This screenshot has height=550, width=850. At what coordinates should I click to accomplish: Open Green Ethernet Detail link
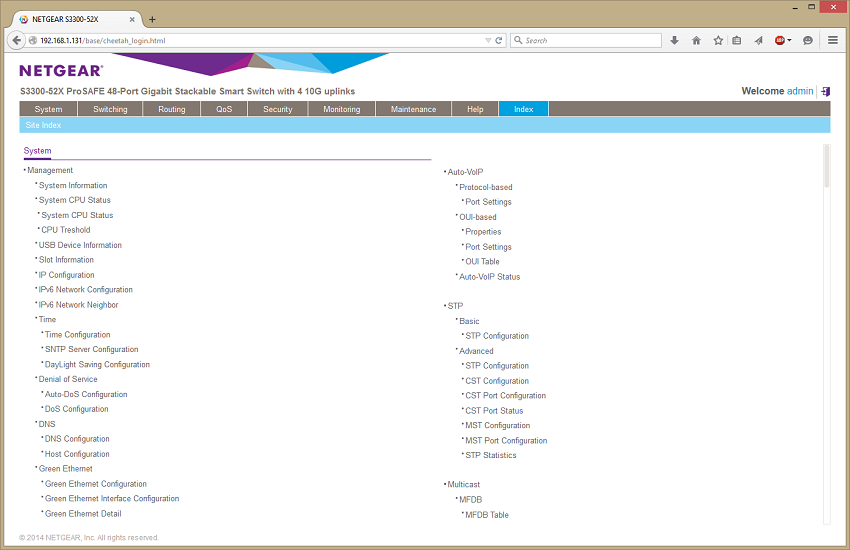83,513
